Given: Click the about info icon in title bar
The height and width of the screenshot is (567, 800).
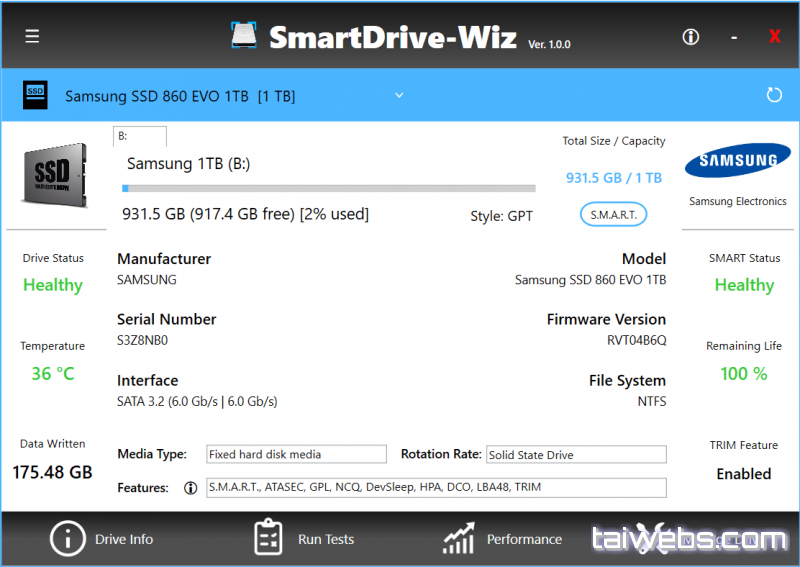Looking at the screenshot, I should pyautogui.click(x=690, y=37).
